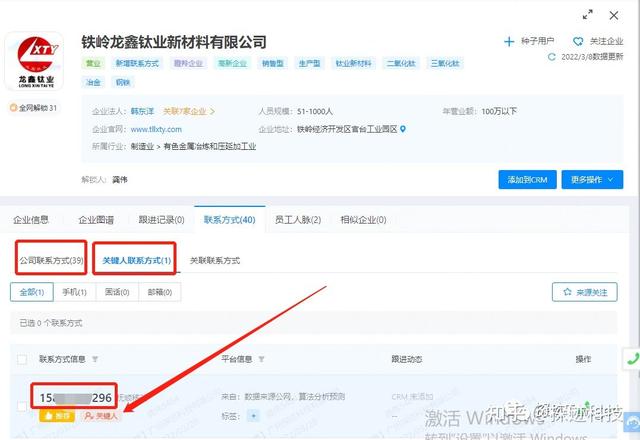This screenshot has width=640, height=440.
Task: Switch to 企业信息 tab
Action: pyautogui.click(x=31, y=220)
